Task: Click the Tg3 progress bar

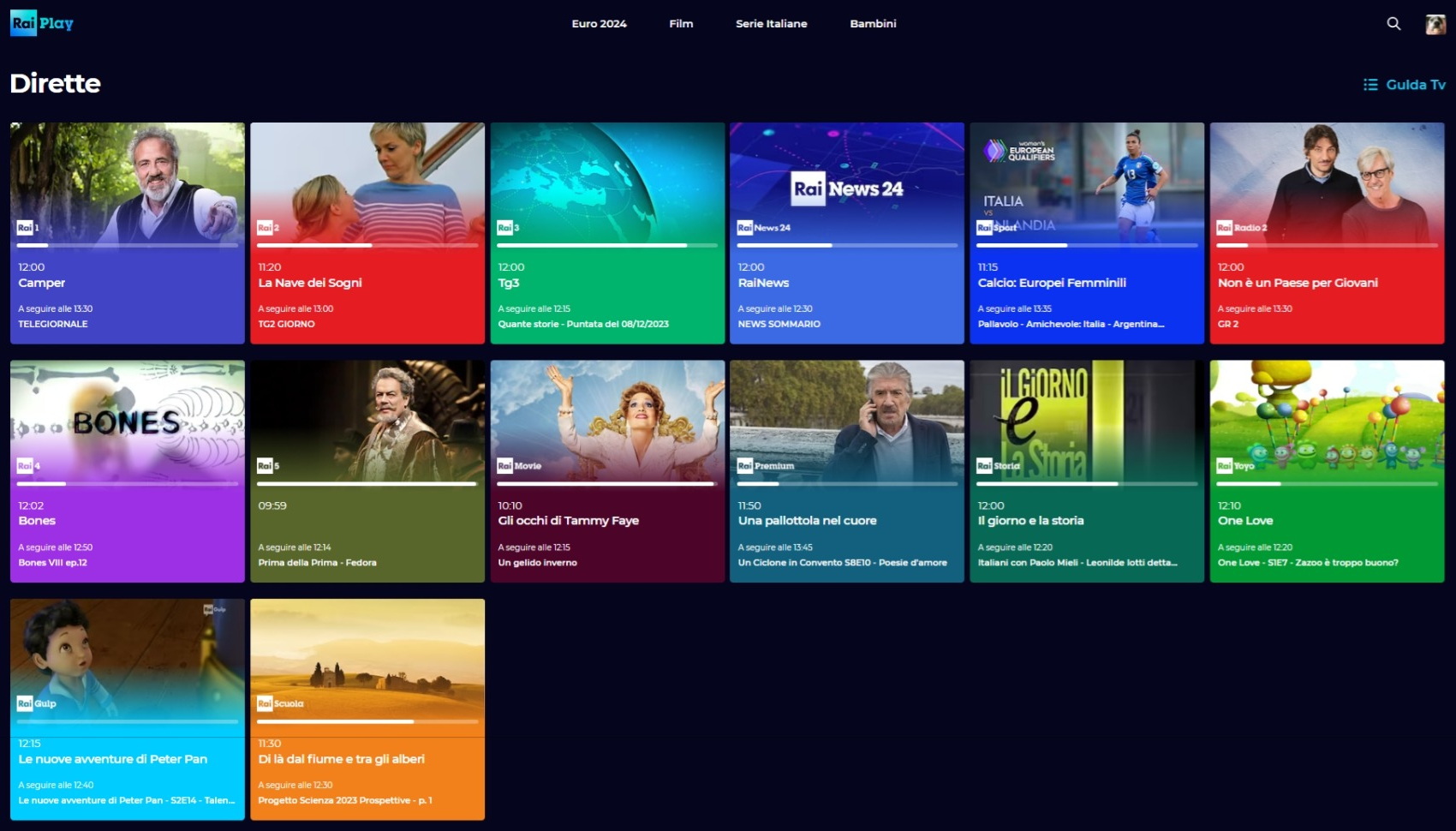Action: [x=607, y=245]
